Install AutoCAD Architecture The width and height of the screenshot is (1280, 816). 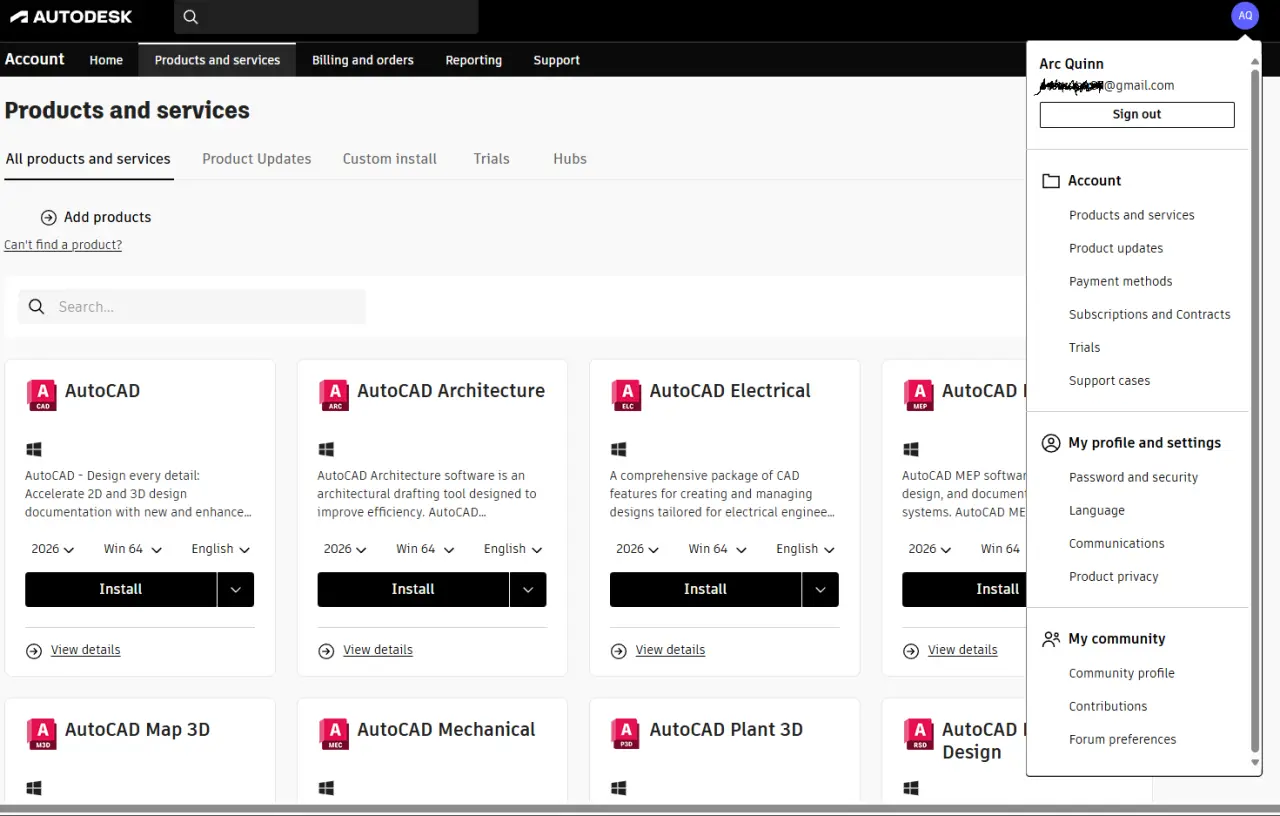413,590
